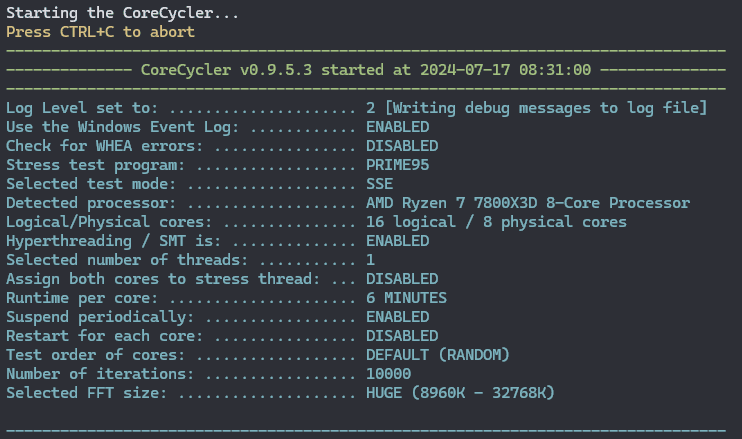Select the '6 MINUTES' runtime value
This screenshot has width=742, height=439.
coord(406,298)
